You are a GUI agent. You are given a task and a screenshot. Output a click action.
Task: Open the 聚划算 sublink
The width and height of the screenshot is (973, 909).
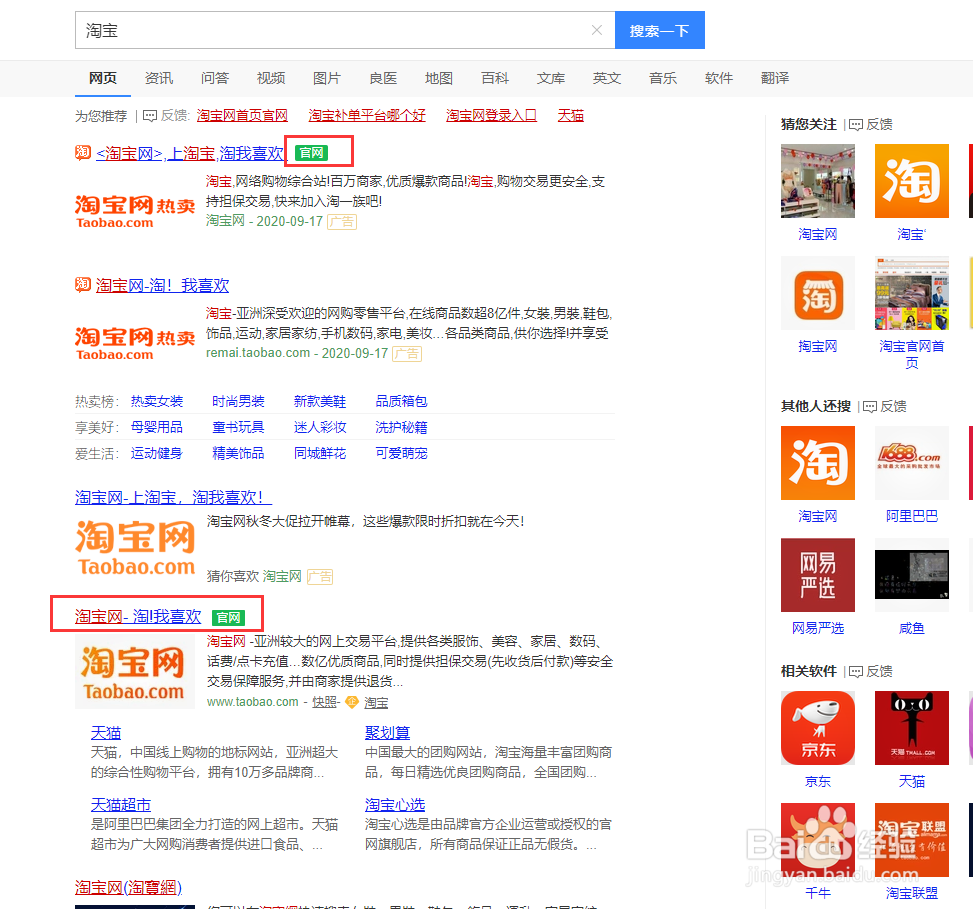coord(387,733)
